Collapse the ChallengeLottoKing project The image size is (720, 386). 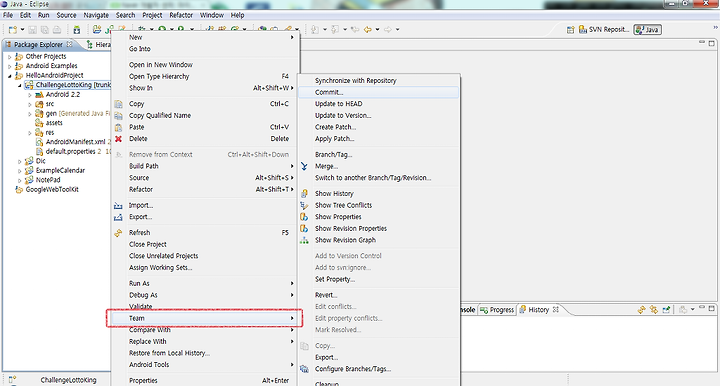pyautogui.click(x=20, y=85)
